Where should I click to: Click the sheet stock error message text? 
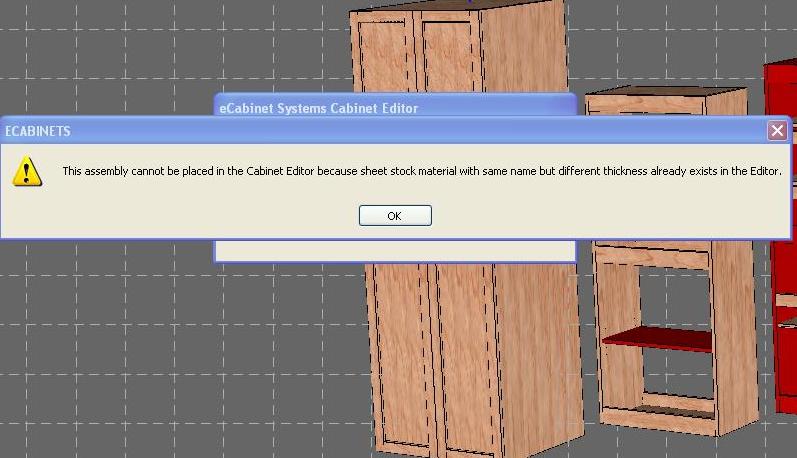coord(421,171)
